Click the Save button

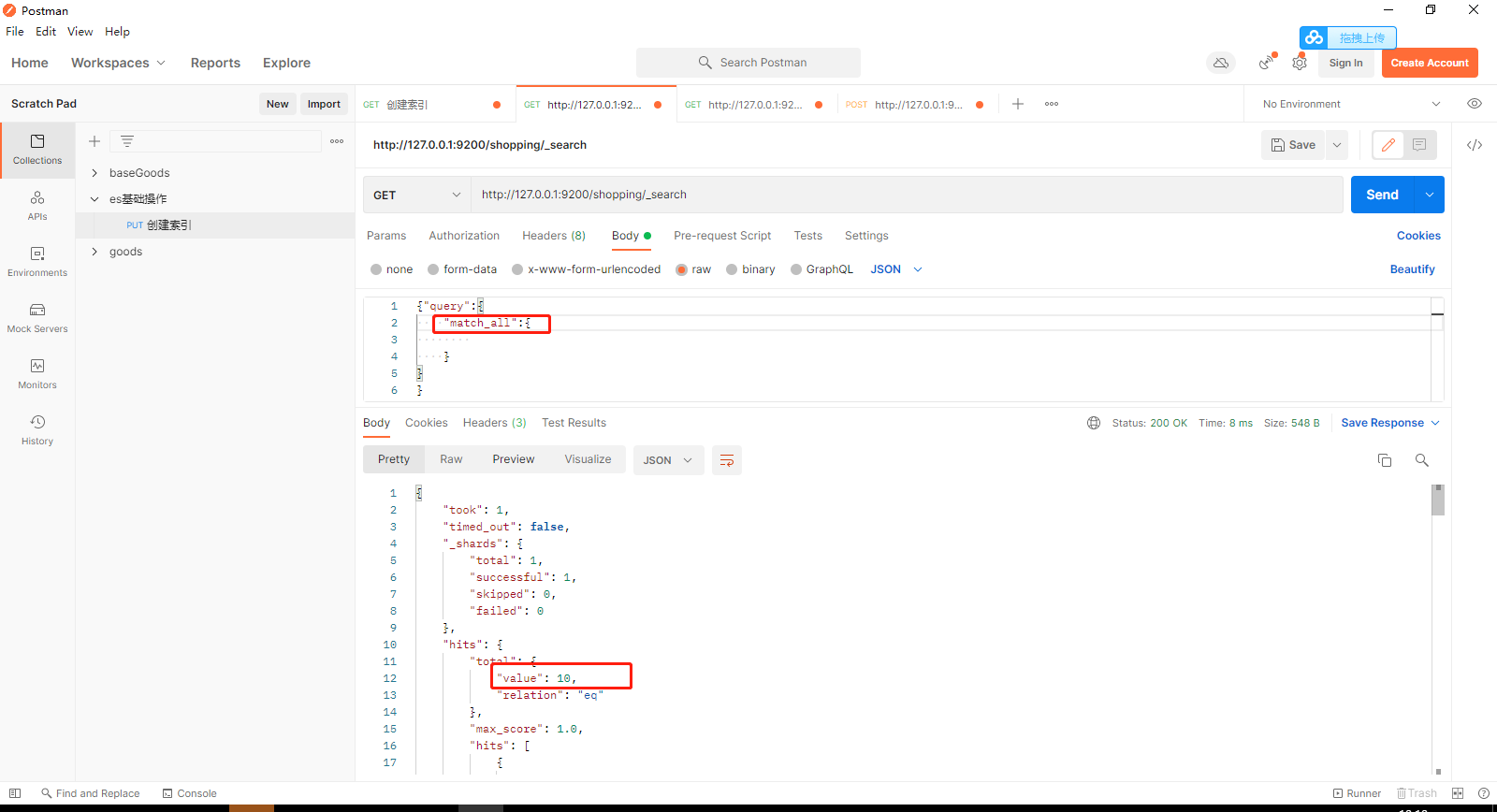point(1293,145)
